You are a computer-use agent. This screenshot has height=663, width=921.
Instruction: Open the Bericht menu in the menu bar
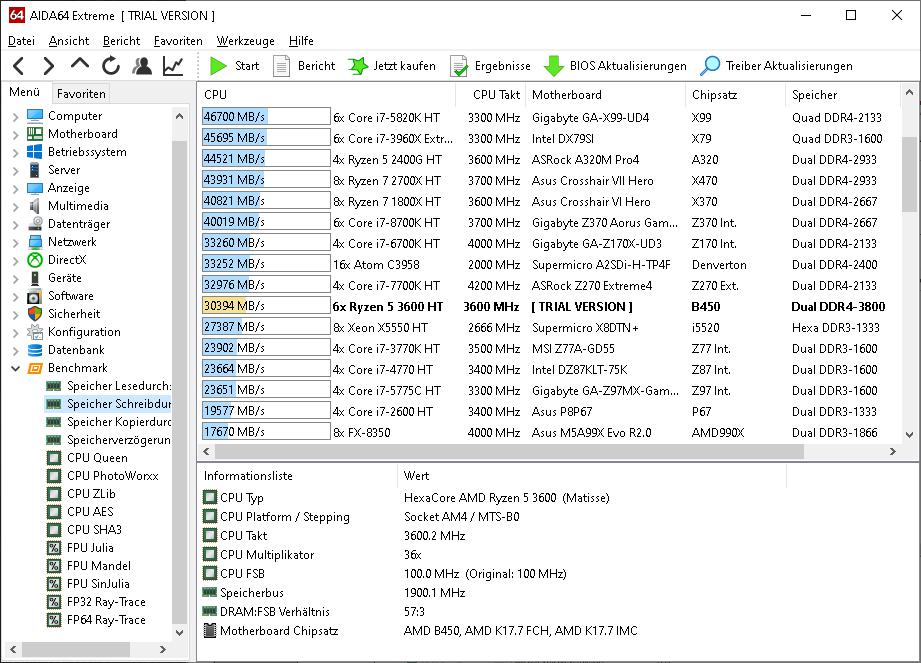121,41
